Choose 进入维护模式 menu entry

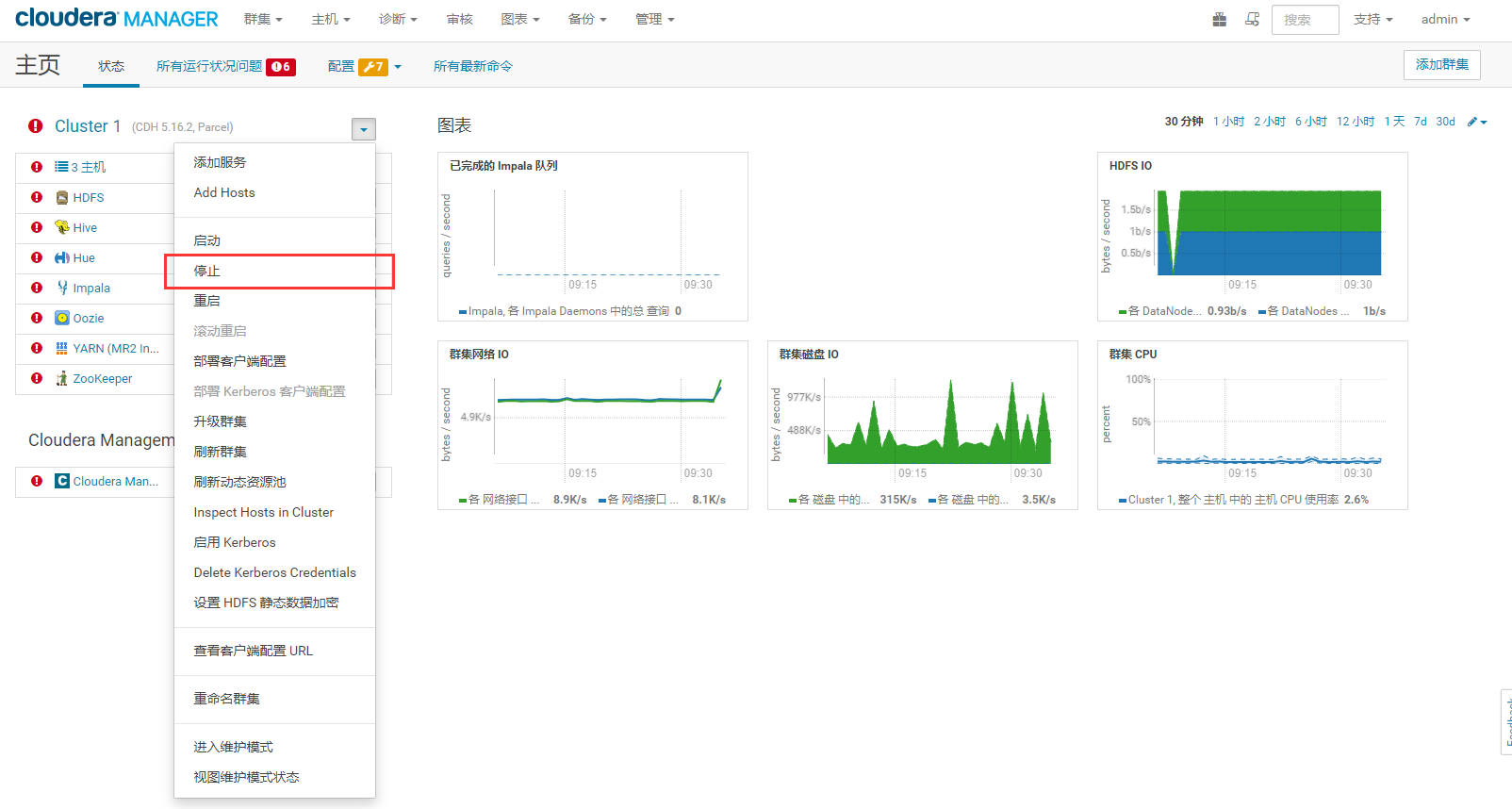coord(275,747)
